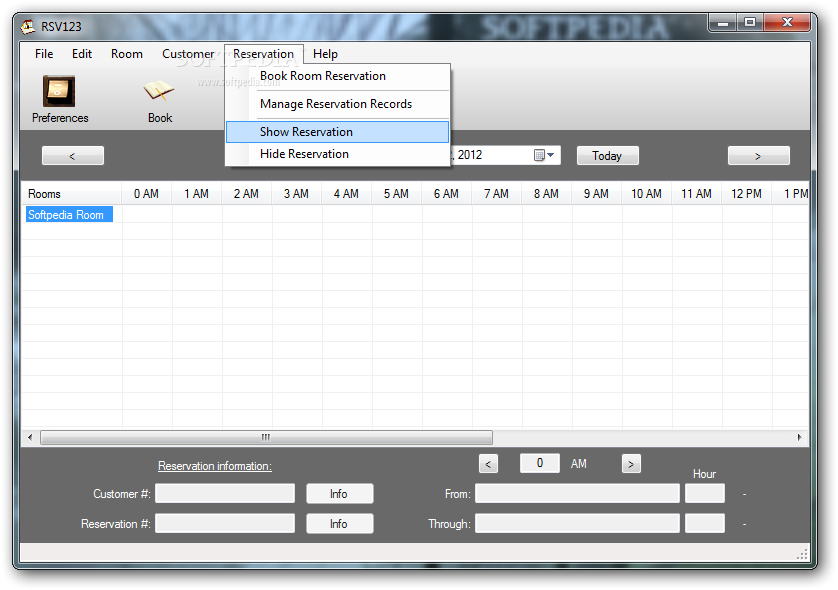Click the Book toolbar icon
Viewport: 838px width, 590px height.
159,100
